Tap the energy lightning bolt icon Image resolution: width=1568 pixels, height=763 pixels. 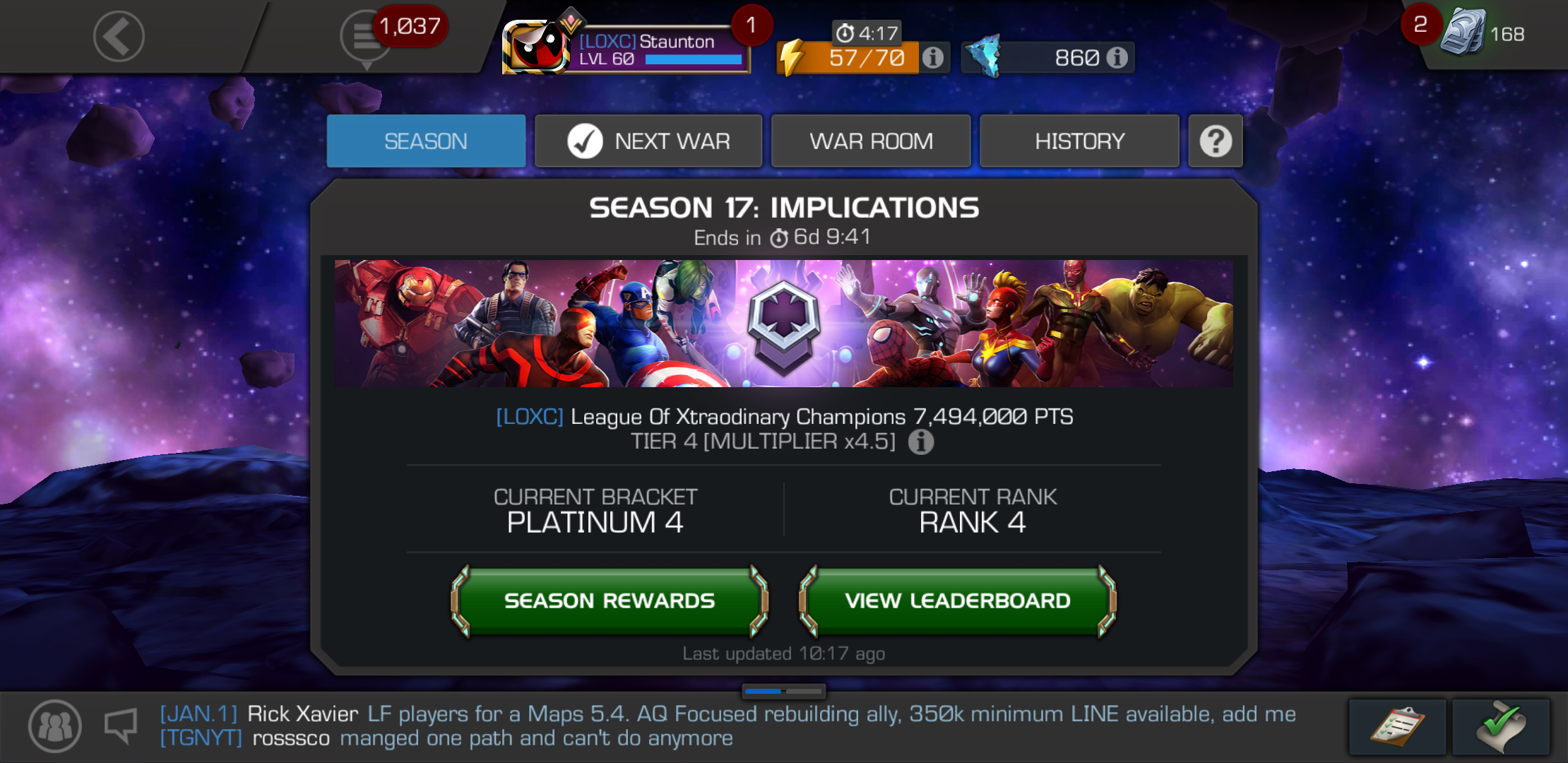pos(792,57)
